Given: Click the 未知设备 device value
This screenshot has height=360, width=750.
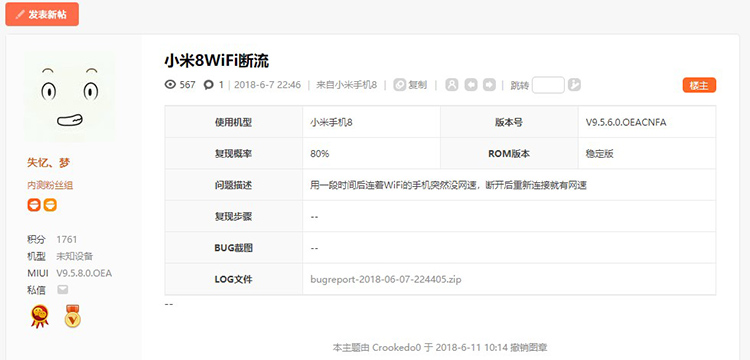Looking at the screenshot, I should pos(75,256).
